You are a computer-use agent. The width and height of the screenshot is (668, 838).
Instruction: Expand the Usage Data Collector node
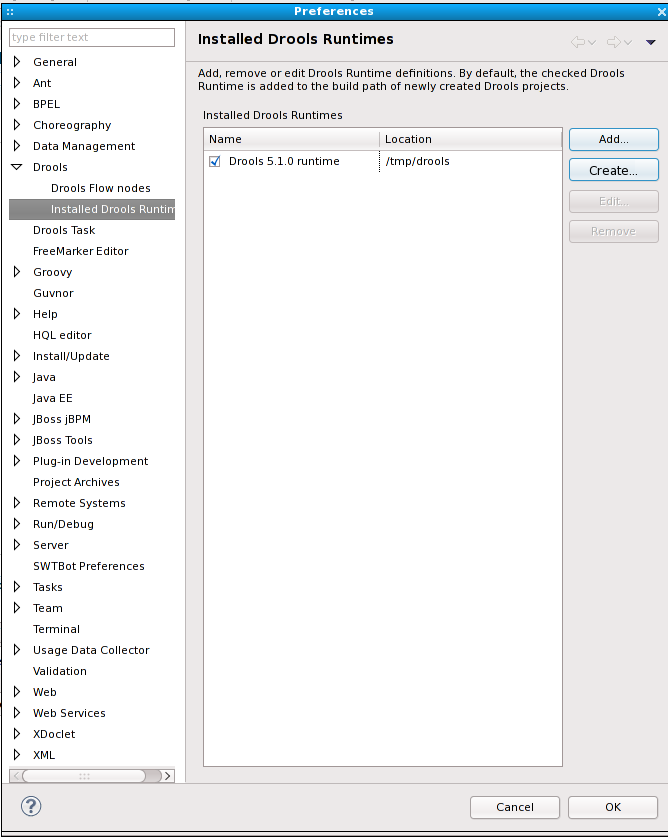(x=17, y=649)
